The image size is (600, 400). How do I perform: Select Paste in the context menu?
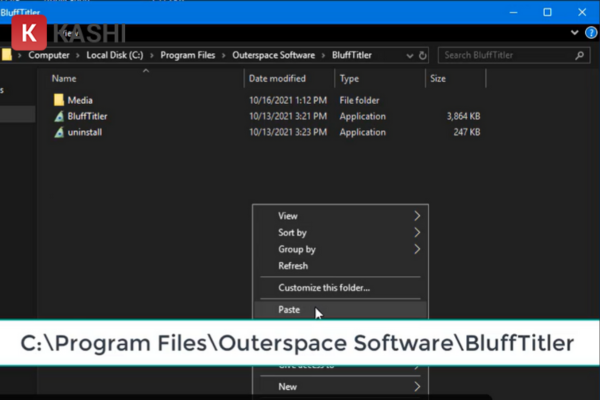(x=340, y=310)
